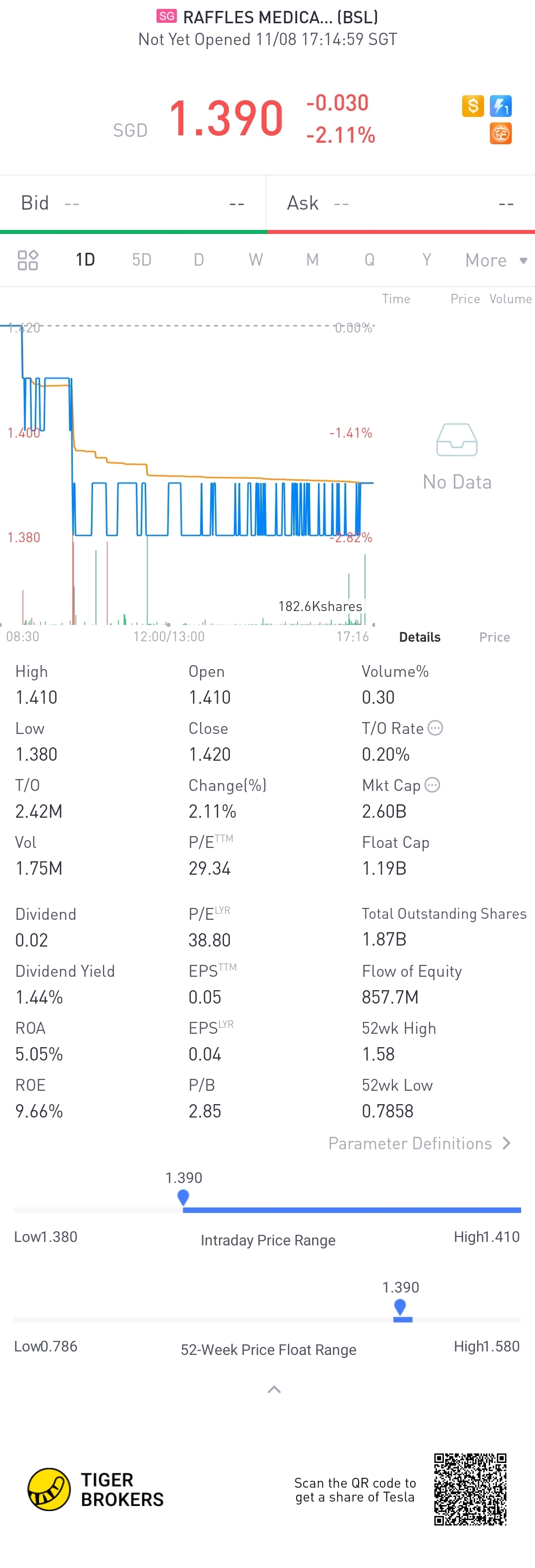Tap the 52-Week Price Float Range marker pin
Image resolution: width=535 pixels, height=1568 pixels.
pos(400,1306)
